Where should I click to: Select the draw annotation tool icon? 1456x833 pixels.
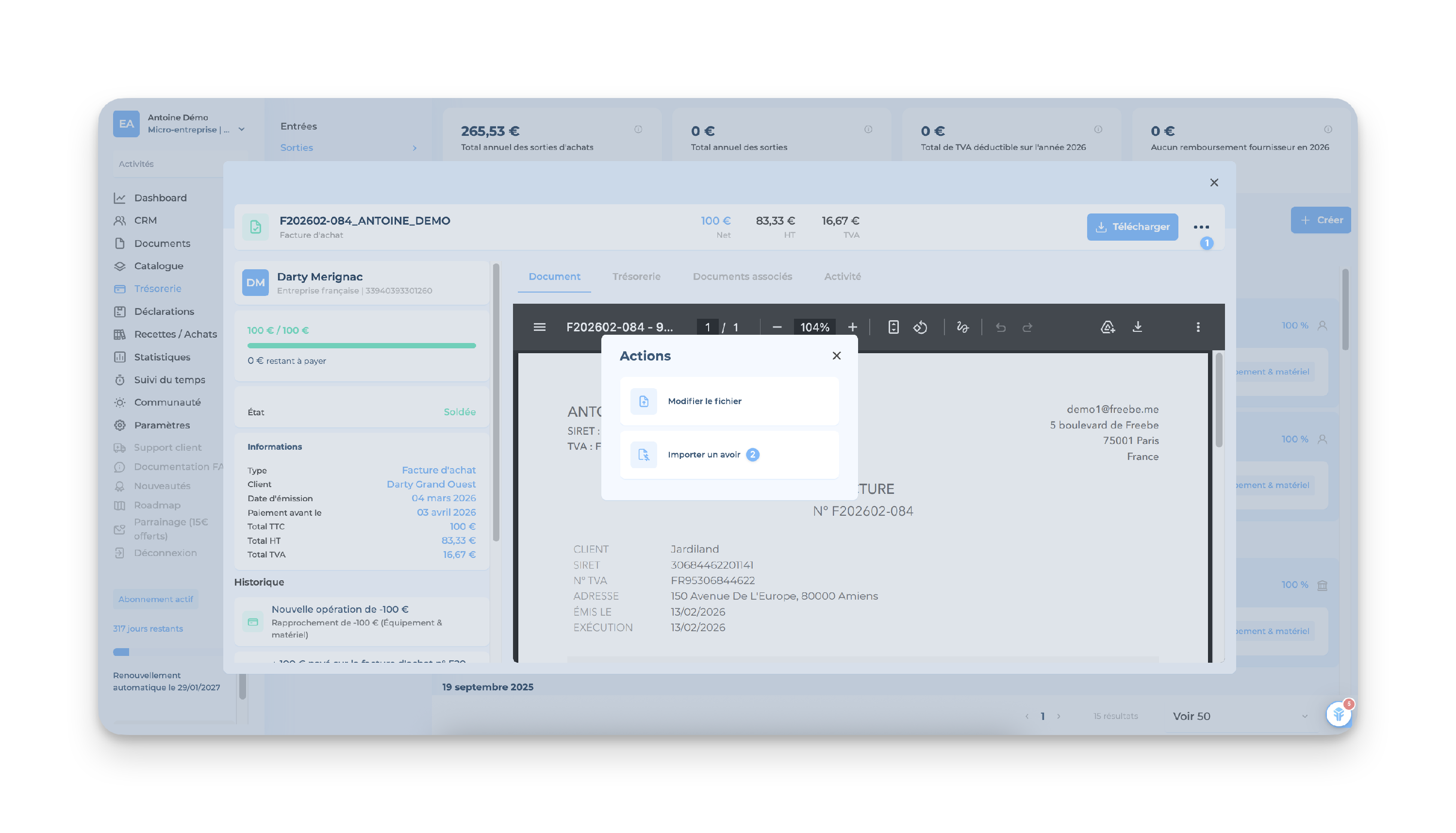pyautogui.click(x=962, y=327)
